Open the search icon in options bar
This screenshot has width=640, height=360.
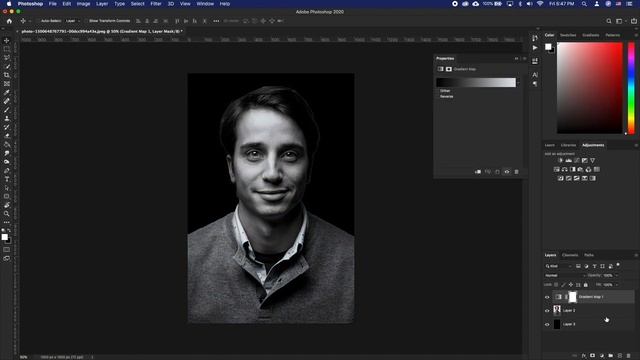point(609,21)
